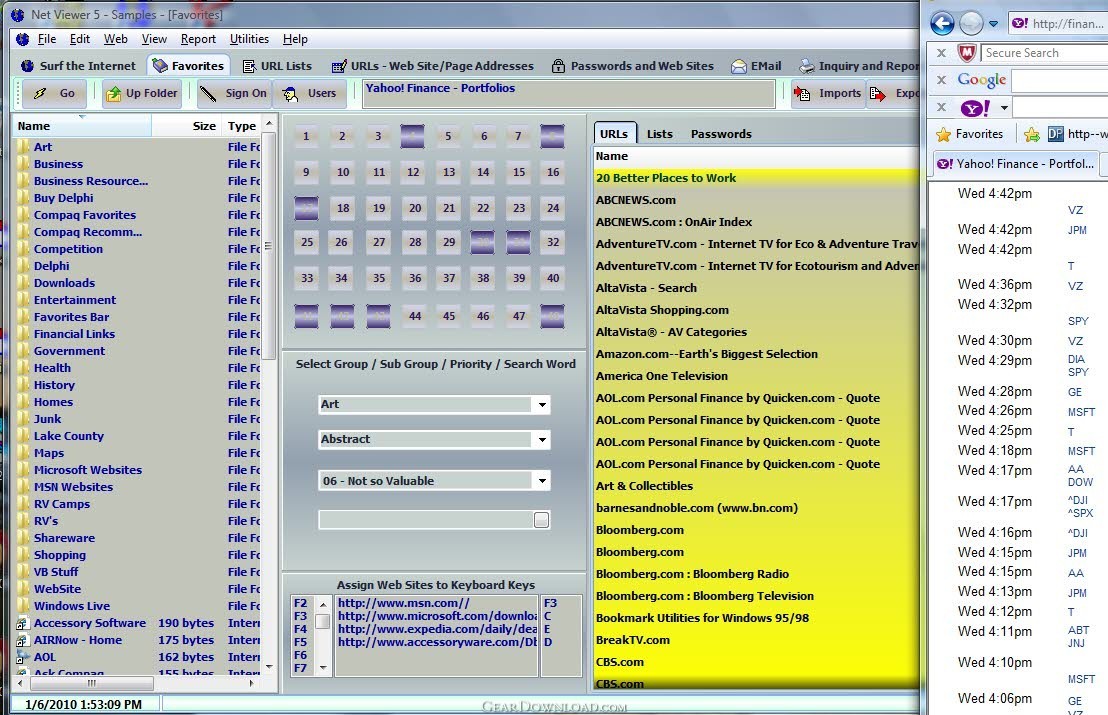Open the Edit menu
This screenshot has height=715, width=1108.
point(79,39)
